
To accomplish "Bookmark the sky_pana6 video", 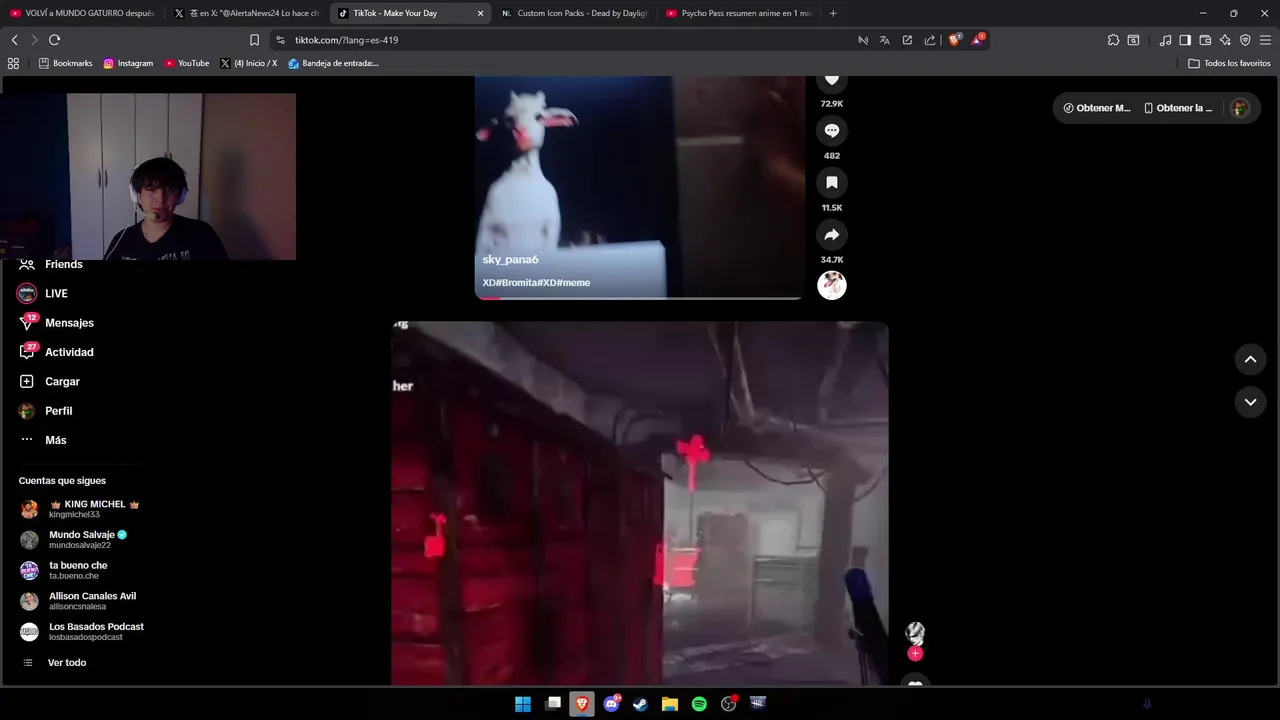I will coord(831,182).
